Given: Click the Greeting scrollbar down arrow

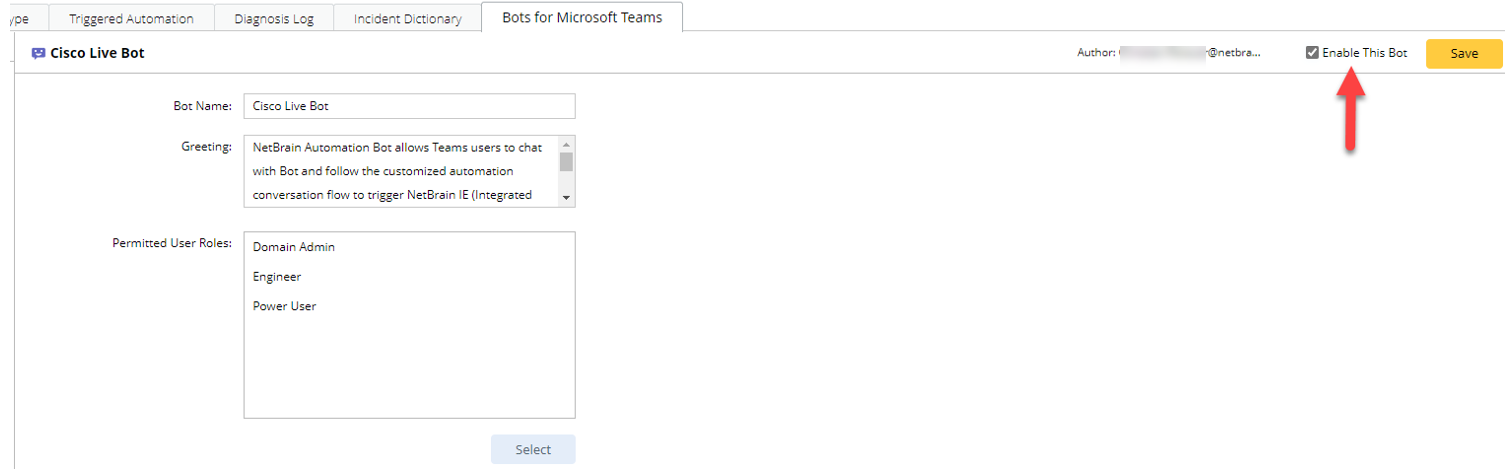Looking at the screenshot, I should [567, 198].
